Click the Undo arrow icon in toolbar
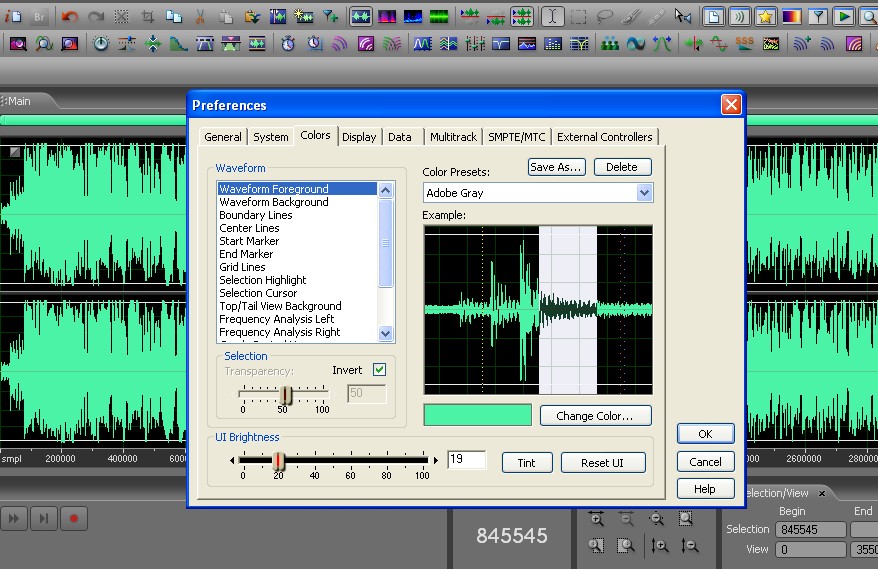The width and height of the screenshot is (878, 569). coord(69,17)
